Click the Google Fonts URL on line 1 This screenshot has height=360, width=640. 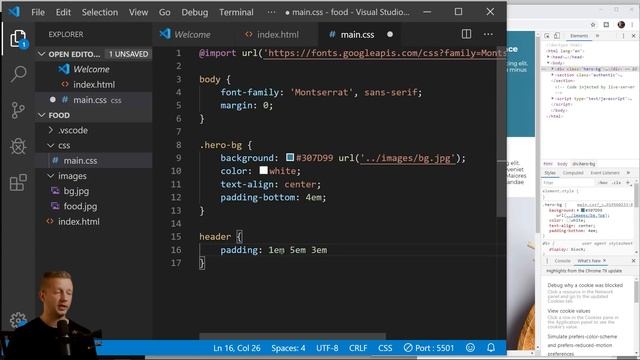pyautogui.click(x=385, y=53)
